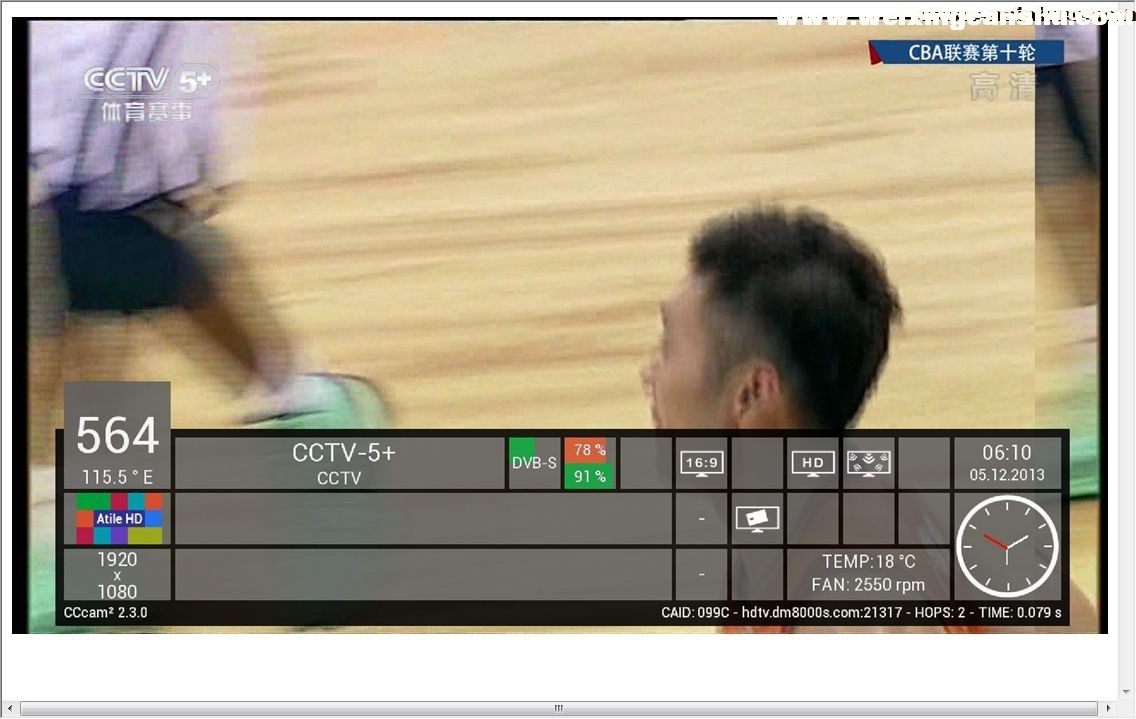Click channel number 564

click(117, 435)
